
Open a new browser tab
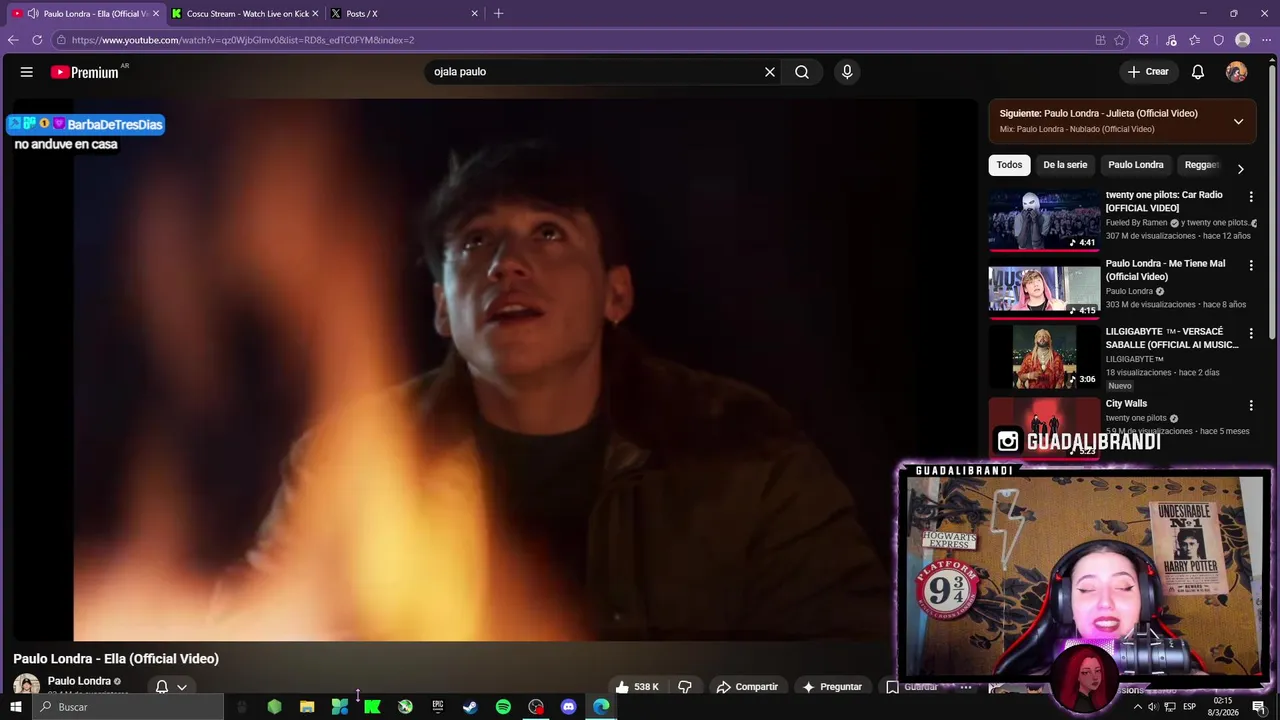[x=499, y=13]
